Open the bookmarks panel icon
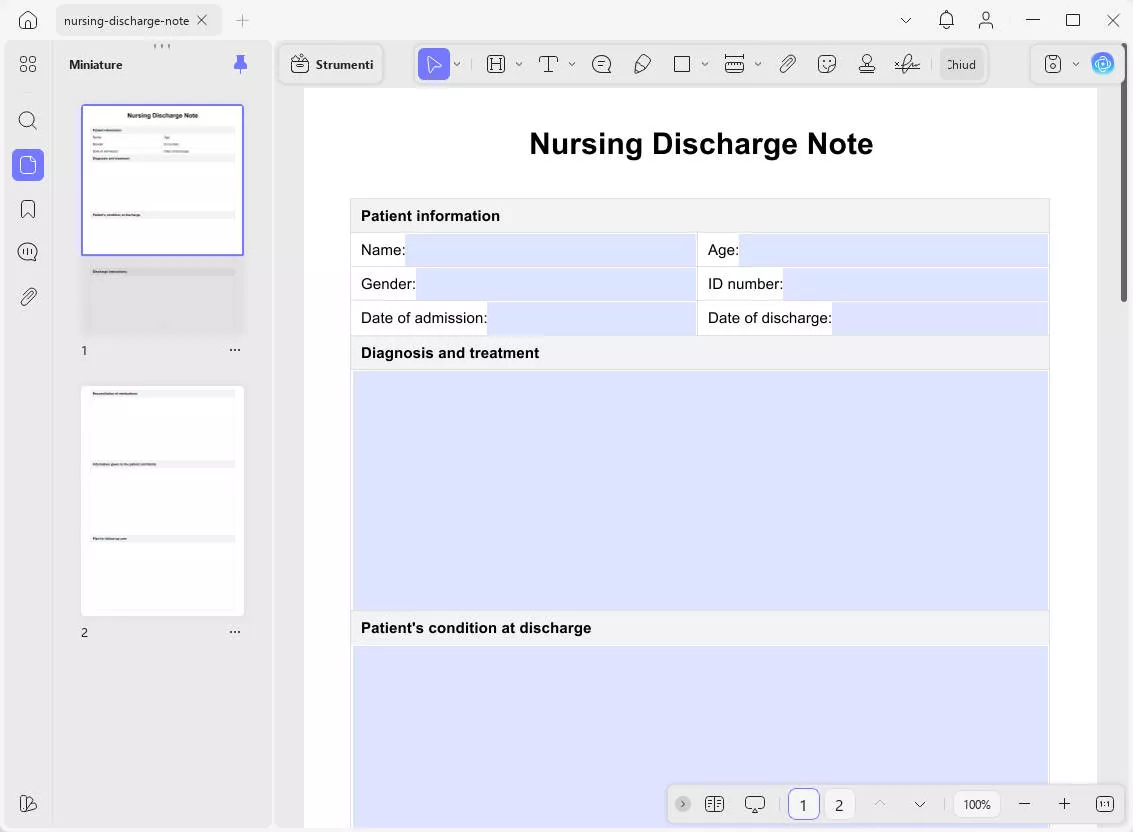 coord(27,209)
